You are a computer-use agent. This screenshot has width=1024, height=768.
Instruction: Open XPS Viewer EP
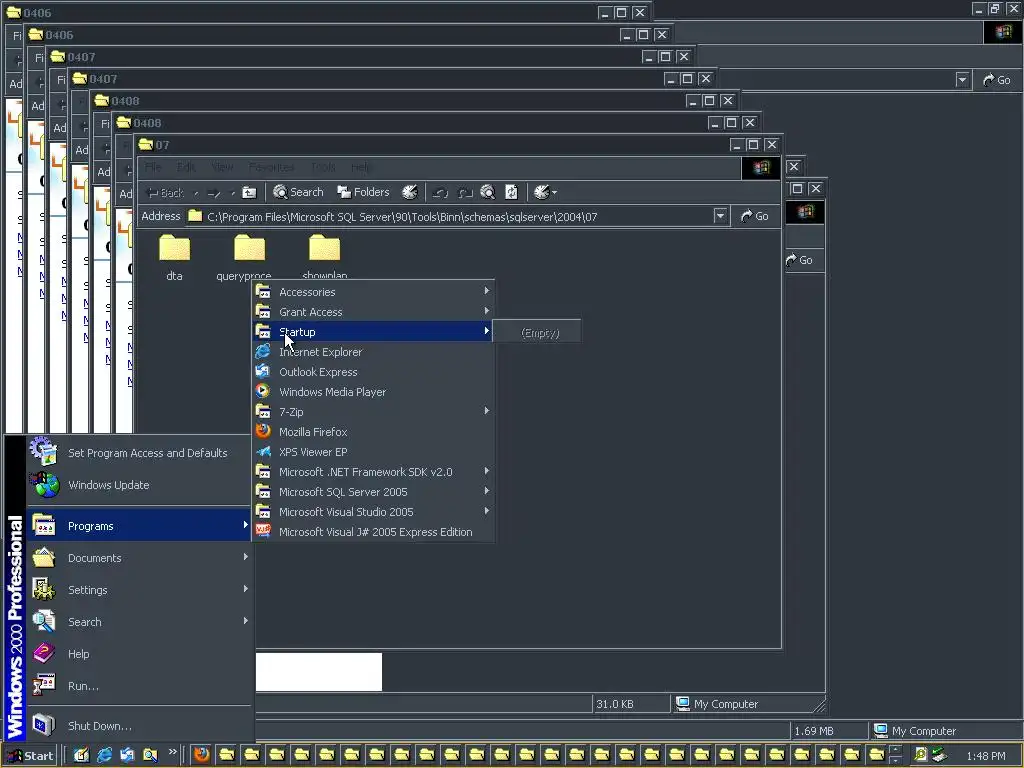tap(373, 452)
